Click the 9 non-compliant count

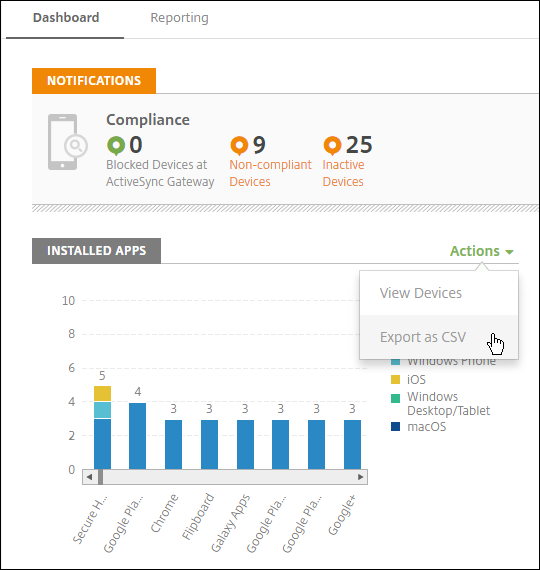click(x=259, y=145)
